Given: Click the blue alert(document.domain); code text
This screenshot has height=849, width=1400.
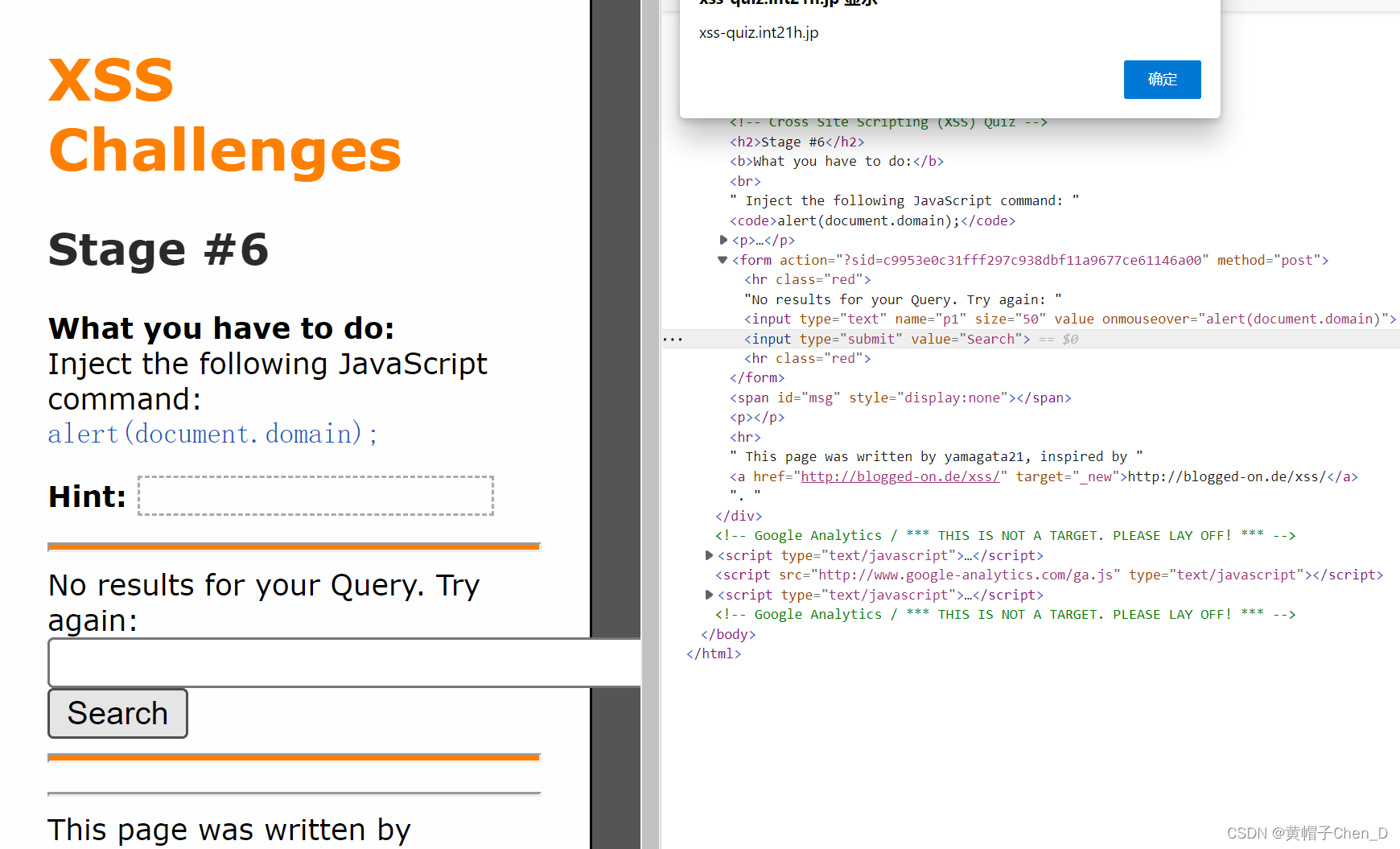Looking at the screenshot, I should 213,434.
